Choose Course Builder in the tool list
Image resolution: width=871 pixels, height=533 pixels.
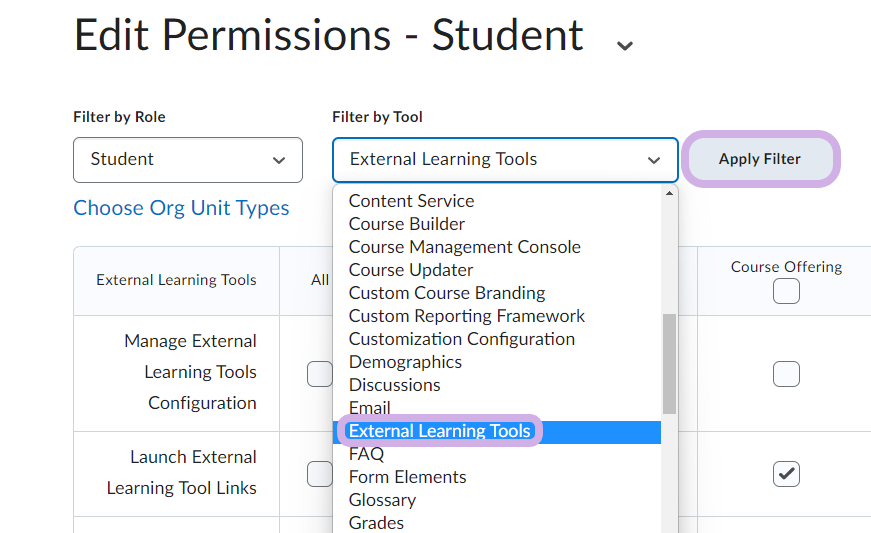point(406,224)
